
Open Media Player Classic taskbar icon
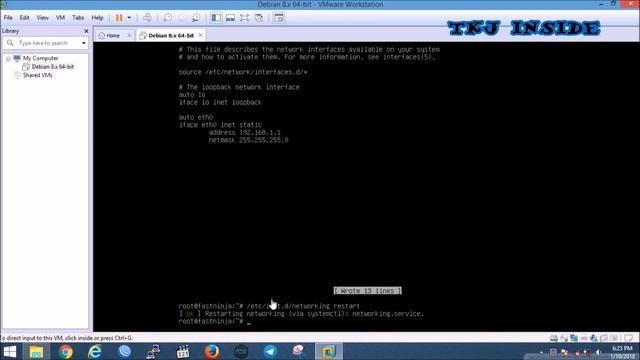(182, 352)
